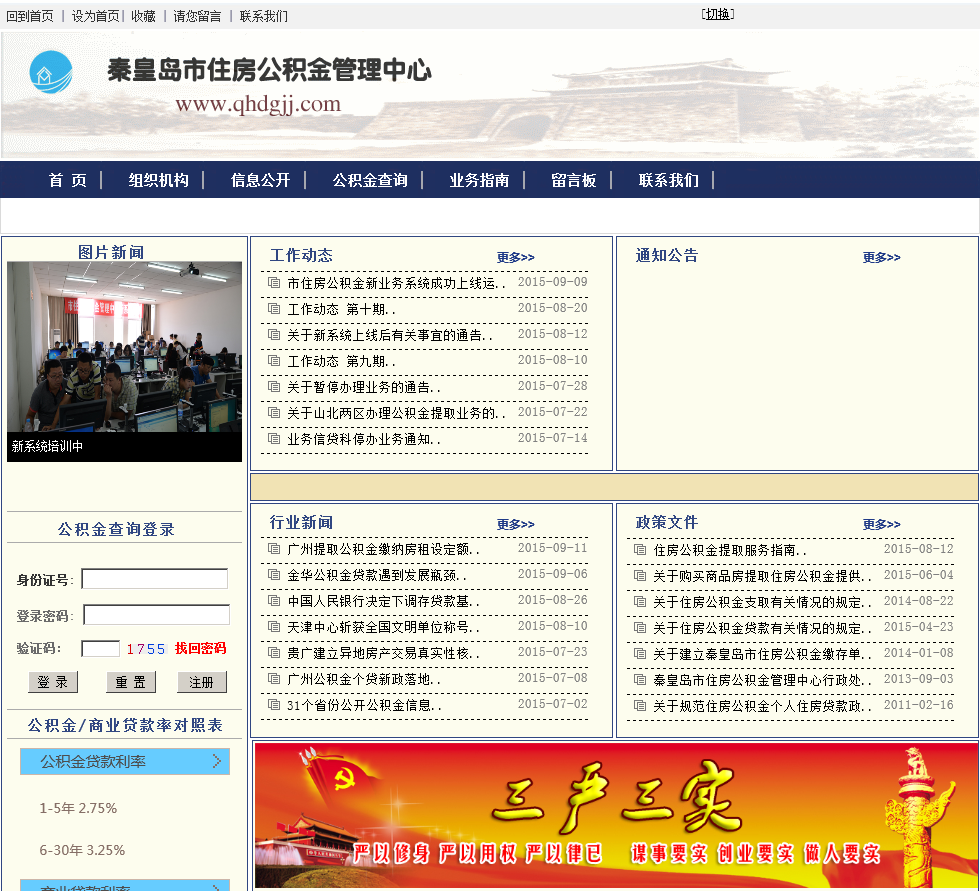Open article 关于山北两区办理公积金提取业务的
Viewport: 980px width, 891px height.
tap(396, 413)
